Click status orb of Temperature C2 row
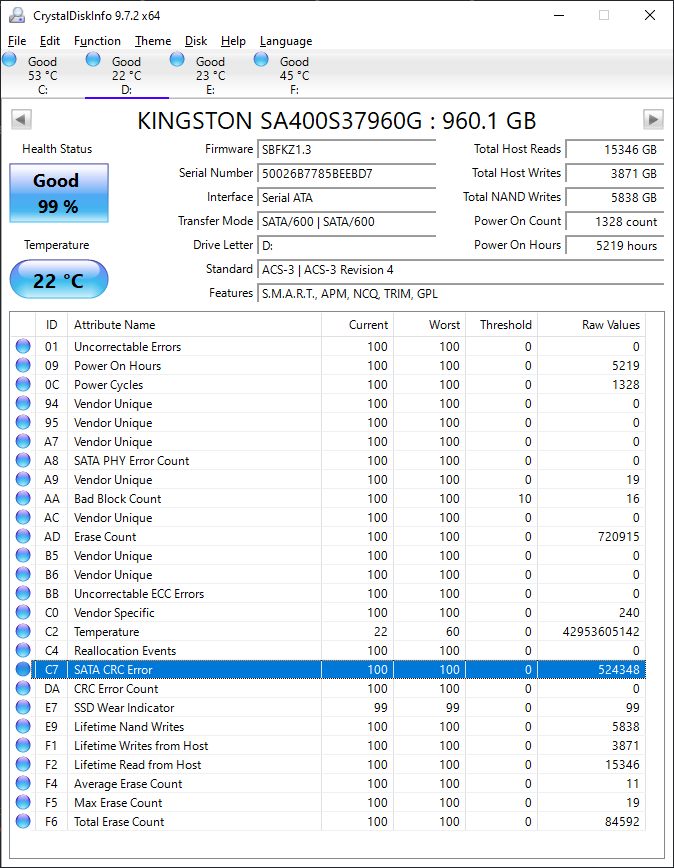Viewport: 674px width, 868px height. point(23,631)
